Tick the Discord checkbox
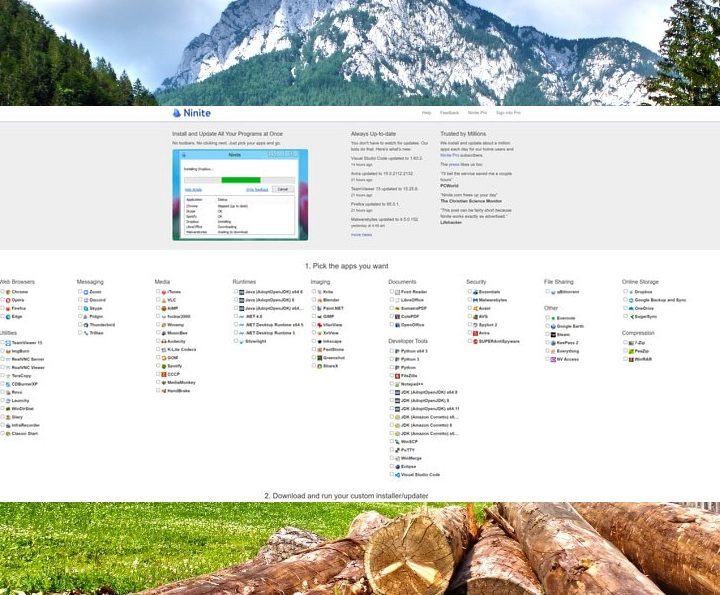This screenshot has height=595, width=720. (x=80, y=300)
